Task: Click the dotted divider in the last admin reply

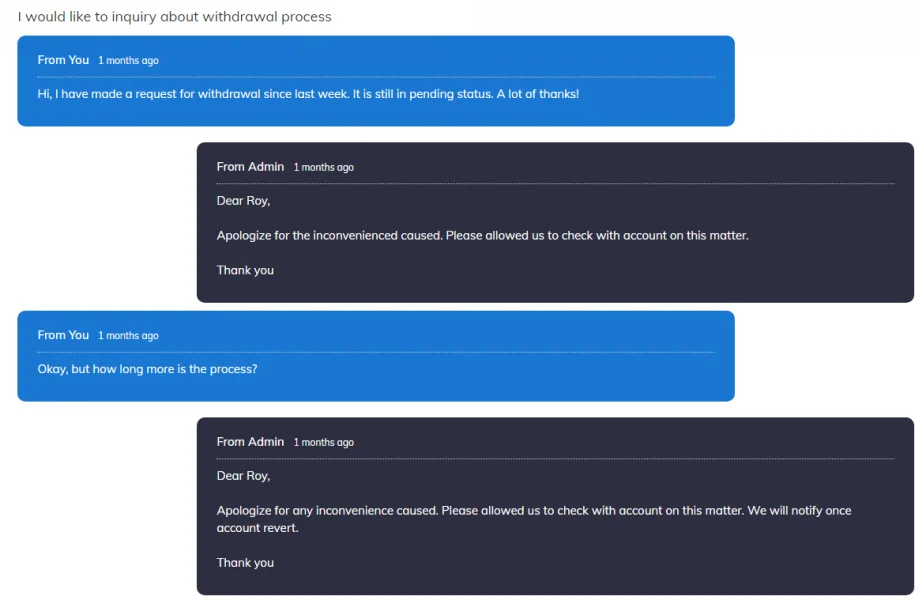Action: (555, 459)
